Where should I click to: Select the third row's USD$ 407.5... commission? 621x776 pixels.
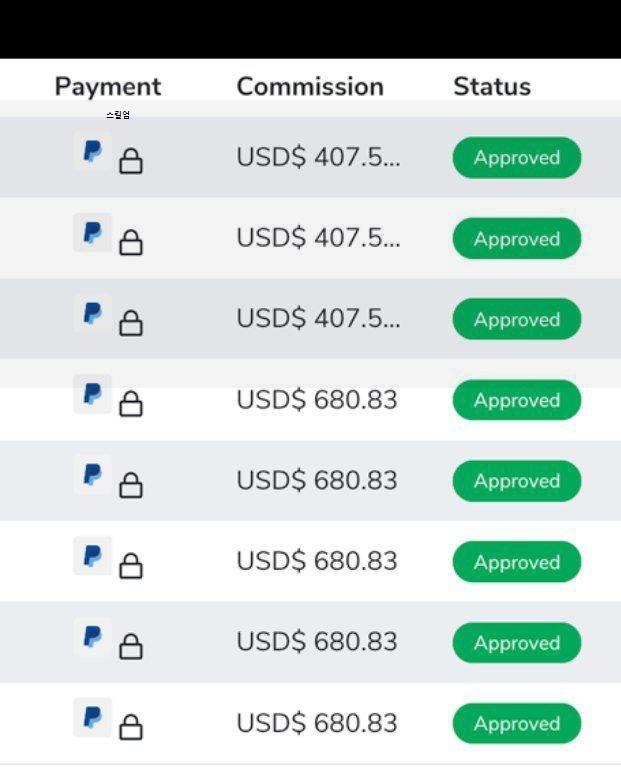click(x=318, y=319)
